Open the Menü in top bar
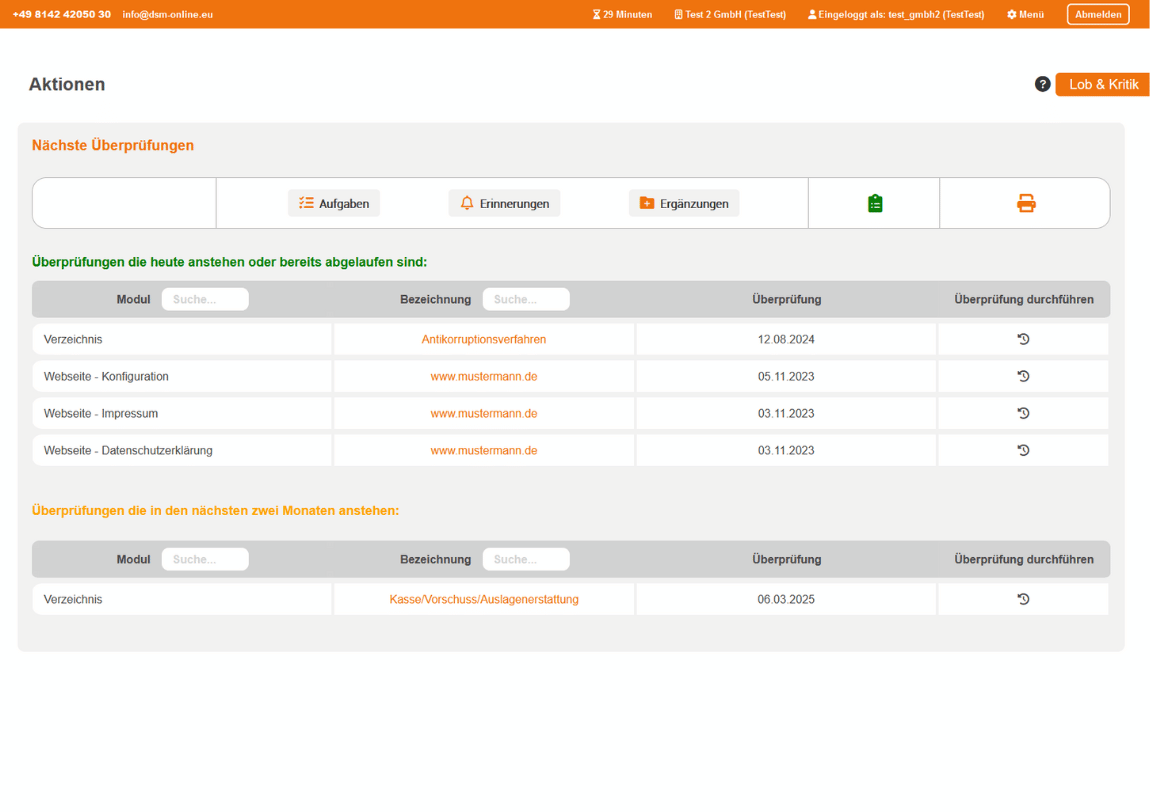 coord(1025,15)
